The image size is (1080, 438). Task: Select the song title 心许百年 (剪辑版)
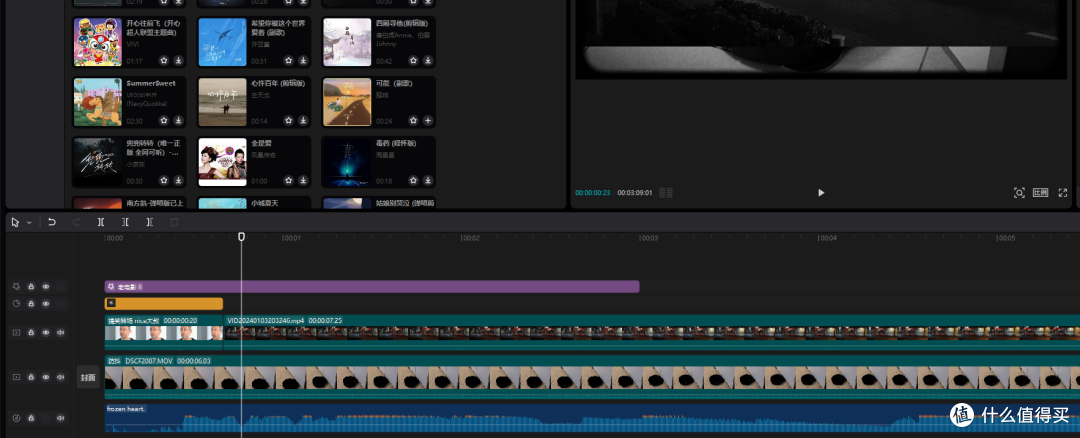278,83
